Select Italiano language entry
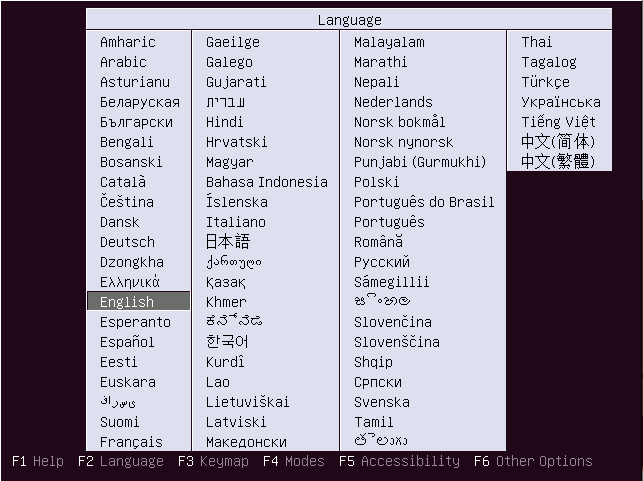This screenshot has height=481, width=643. click(x=236, y=222)
